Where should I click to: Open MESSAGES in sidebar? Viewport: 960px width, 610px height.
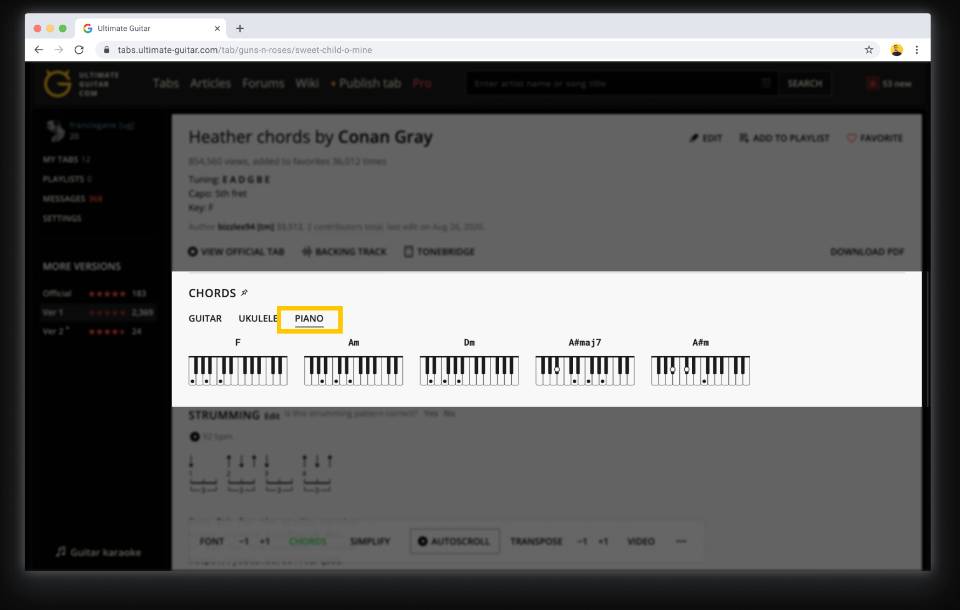[x=72, y=198]
